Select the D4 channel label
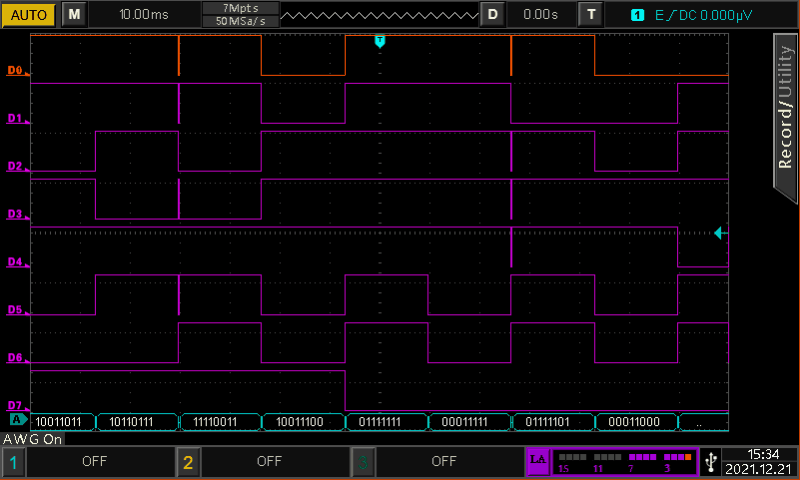The width and height of the screenshot is (800, 480). 16,262
